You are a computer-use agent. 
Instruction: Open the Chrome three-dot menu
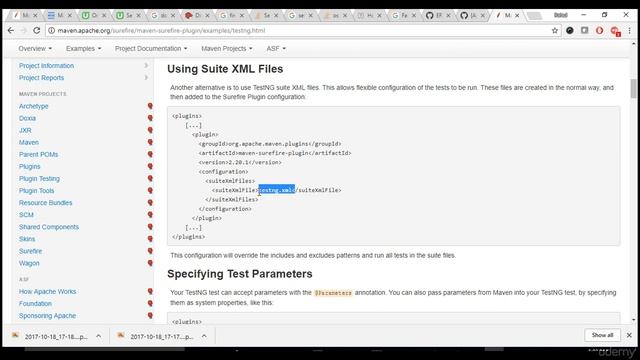629,30
